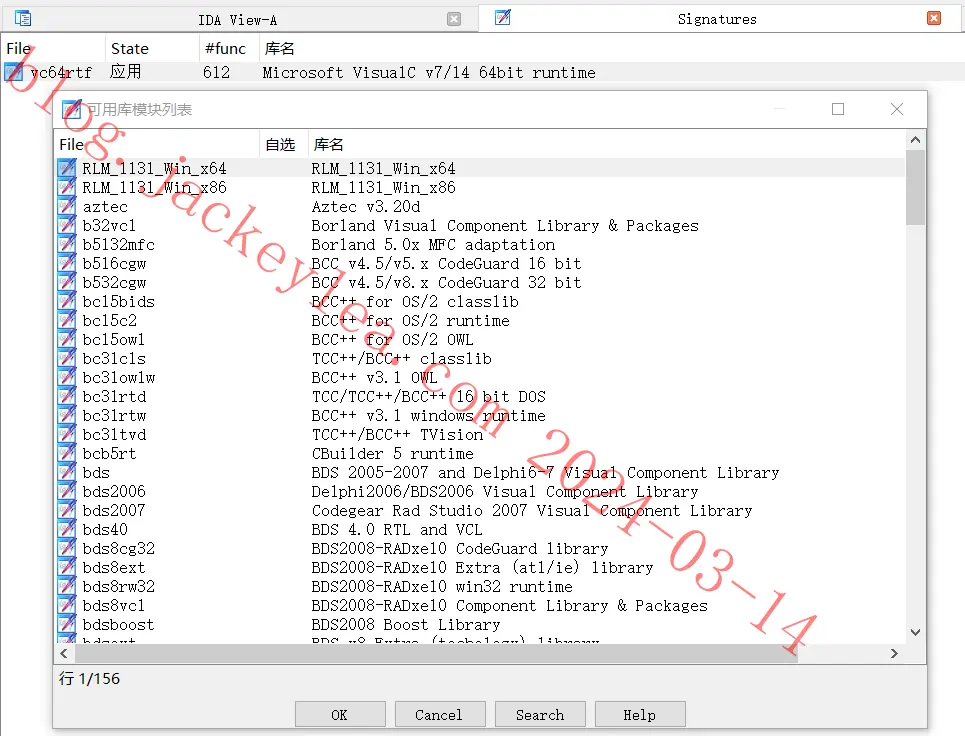Close the Signatures tab
The width and height of the screenshot is (965, 736).
click(934, 18)
